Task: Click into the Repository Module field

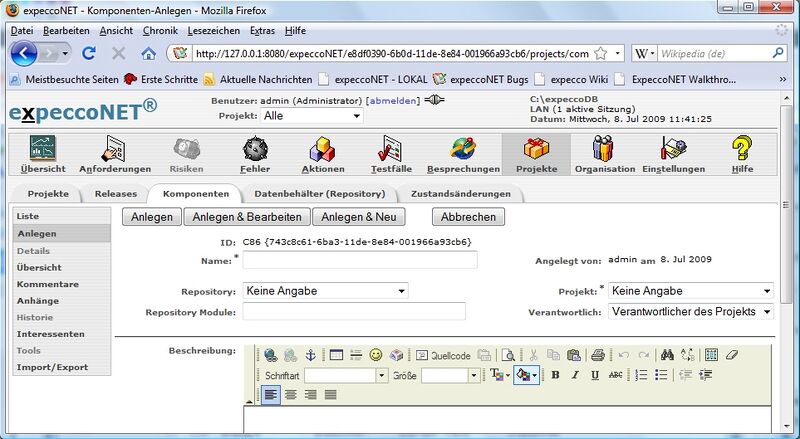Action: click(354, 311)
